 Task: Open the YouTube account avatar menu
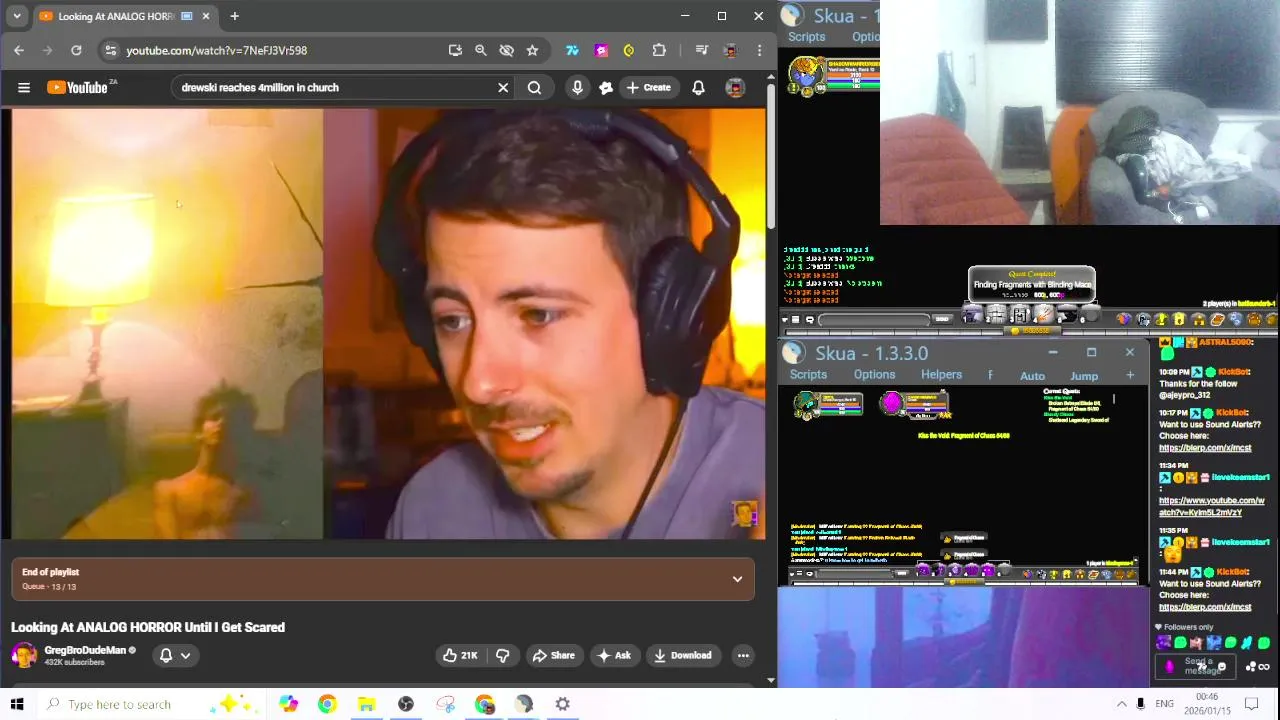[735, 88]
